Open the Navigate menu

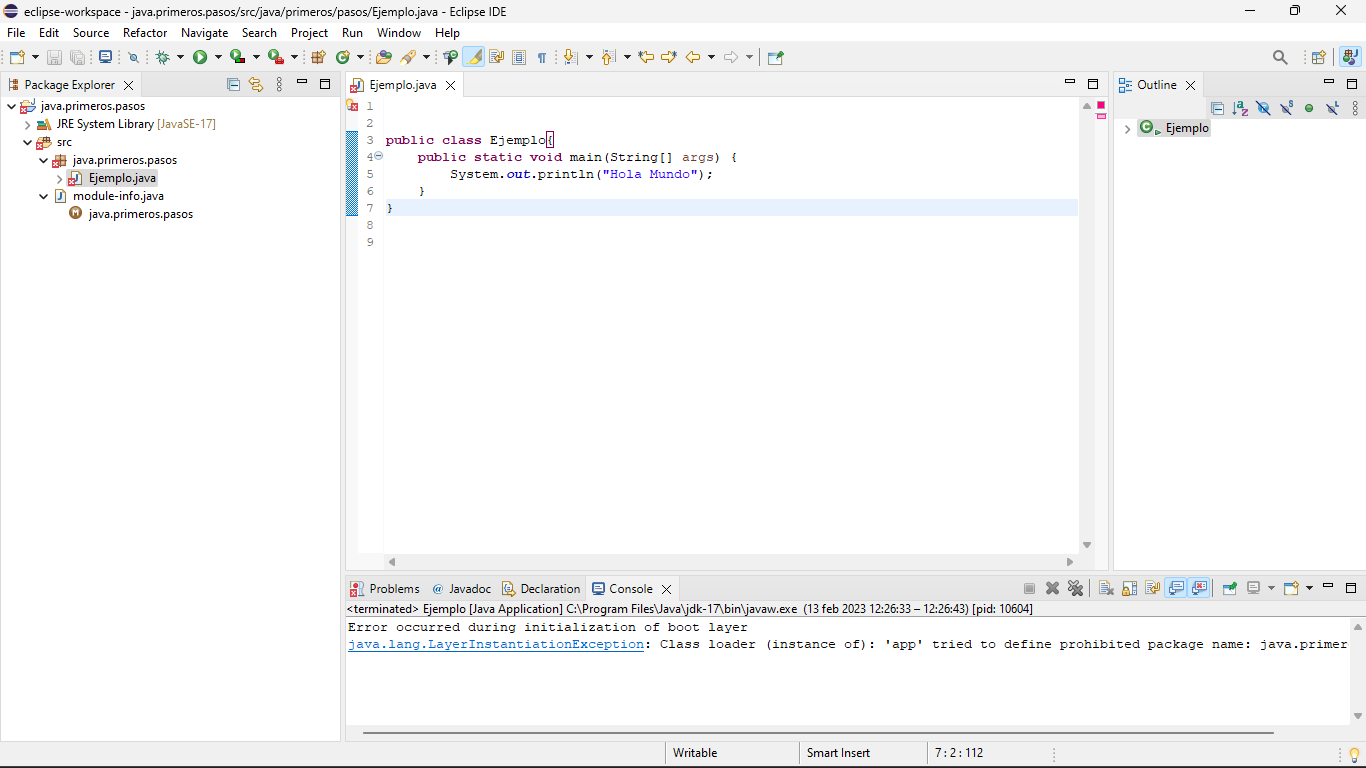tap(204, 33)
